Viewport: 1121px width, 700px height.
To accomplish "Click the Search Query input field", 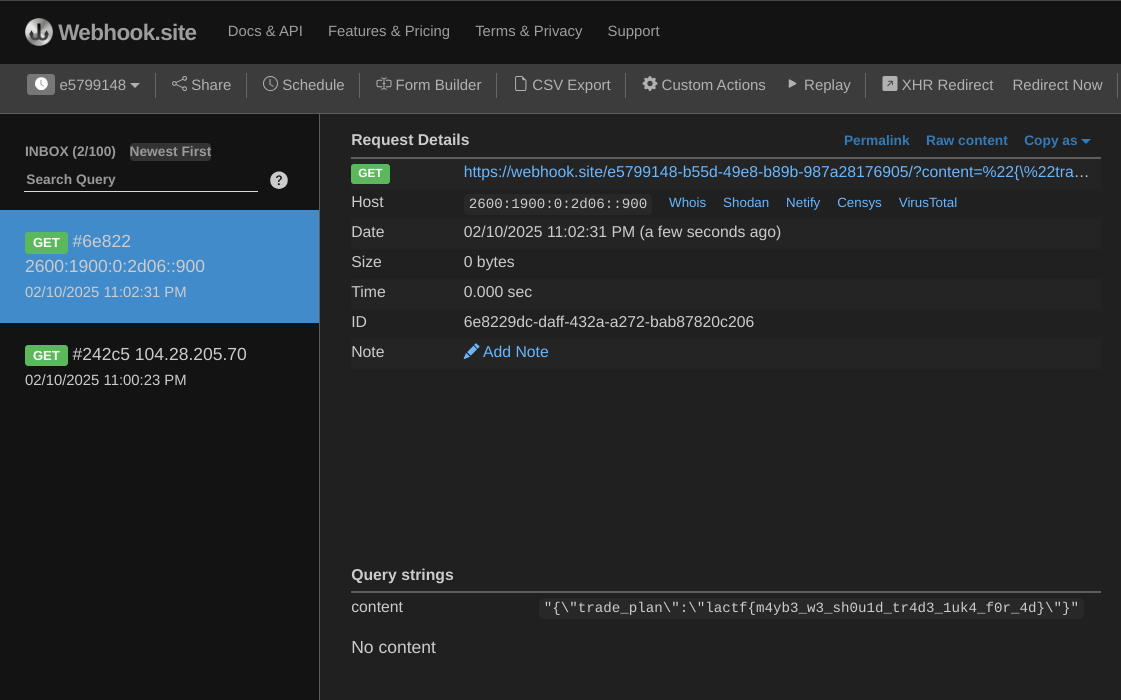I will [141, 180].
